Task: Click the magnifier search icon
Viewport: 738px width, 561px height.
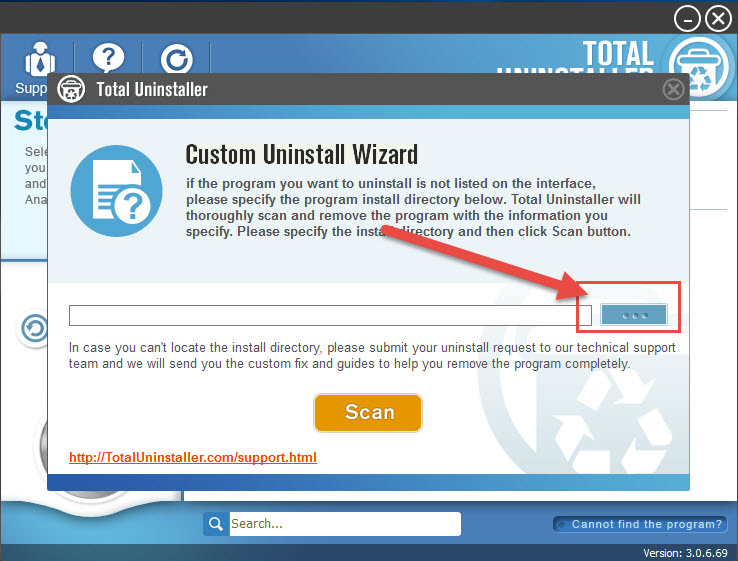Action: tap(216, 524)
